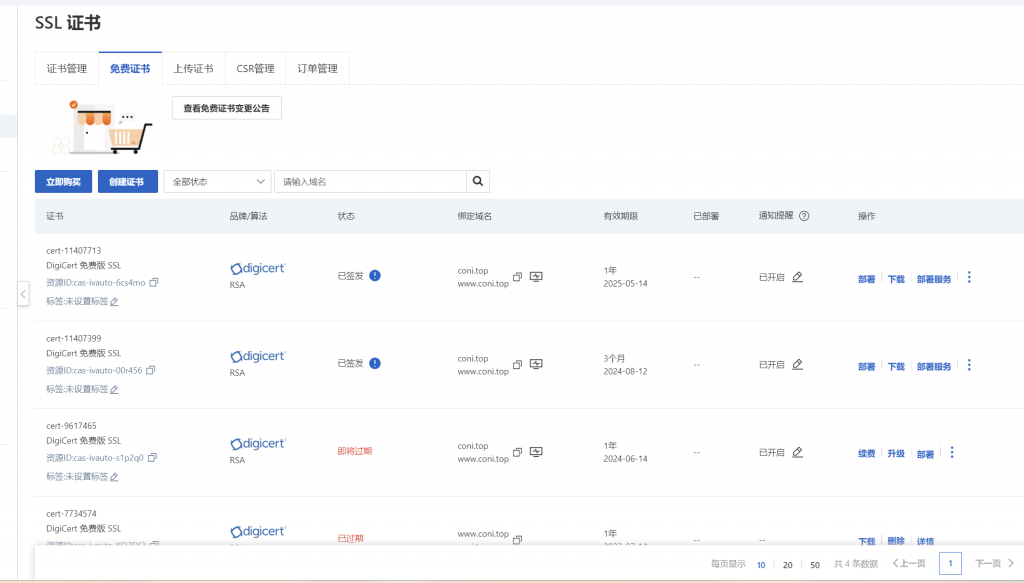Click the 查看免费证书变更公告 button
This screenshot has height=583, width=1024.
(x=227, y=108)
